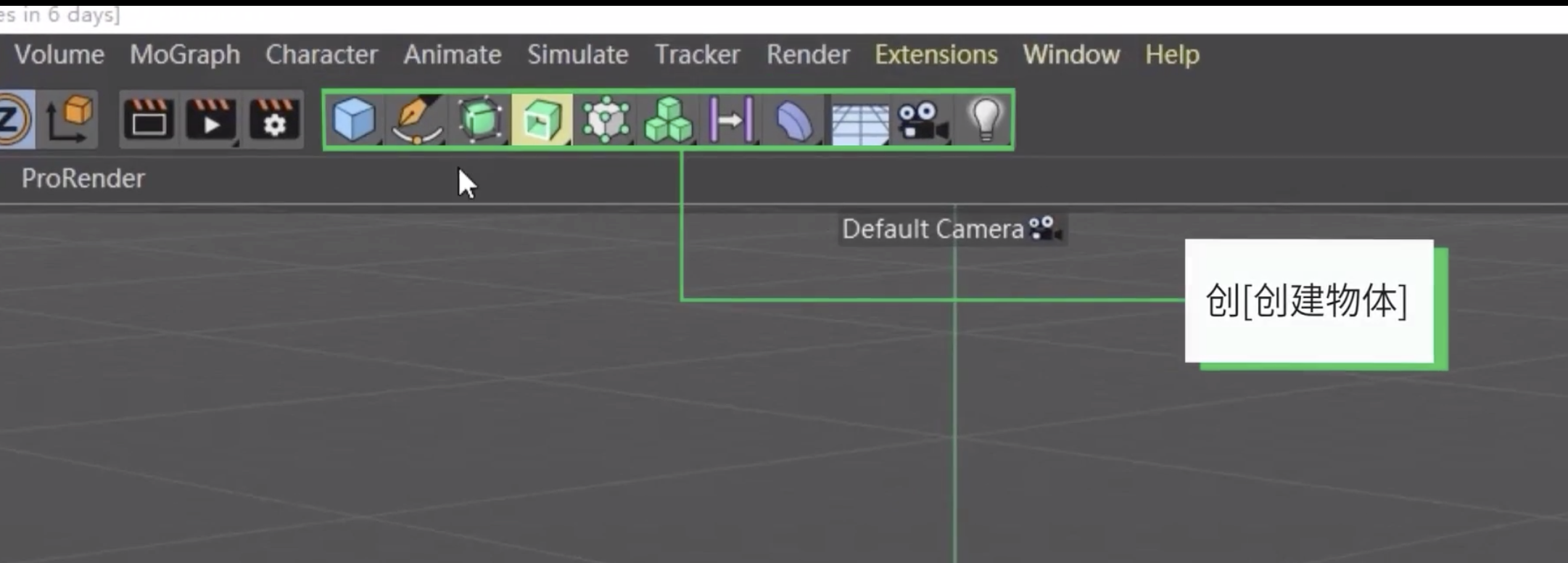This screenshot has width=1568, height=563.
Task: Open the MoGraph Cloner icon
Action: pos(606,120)
